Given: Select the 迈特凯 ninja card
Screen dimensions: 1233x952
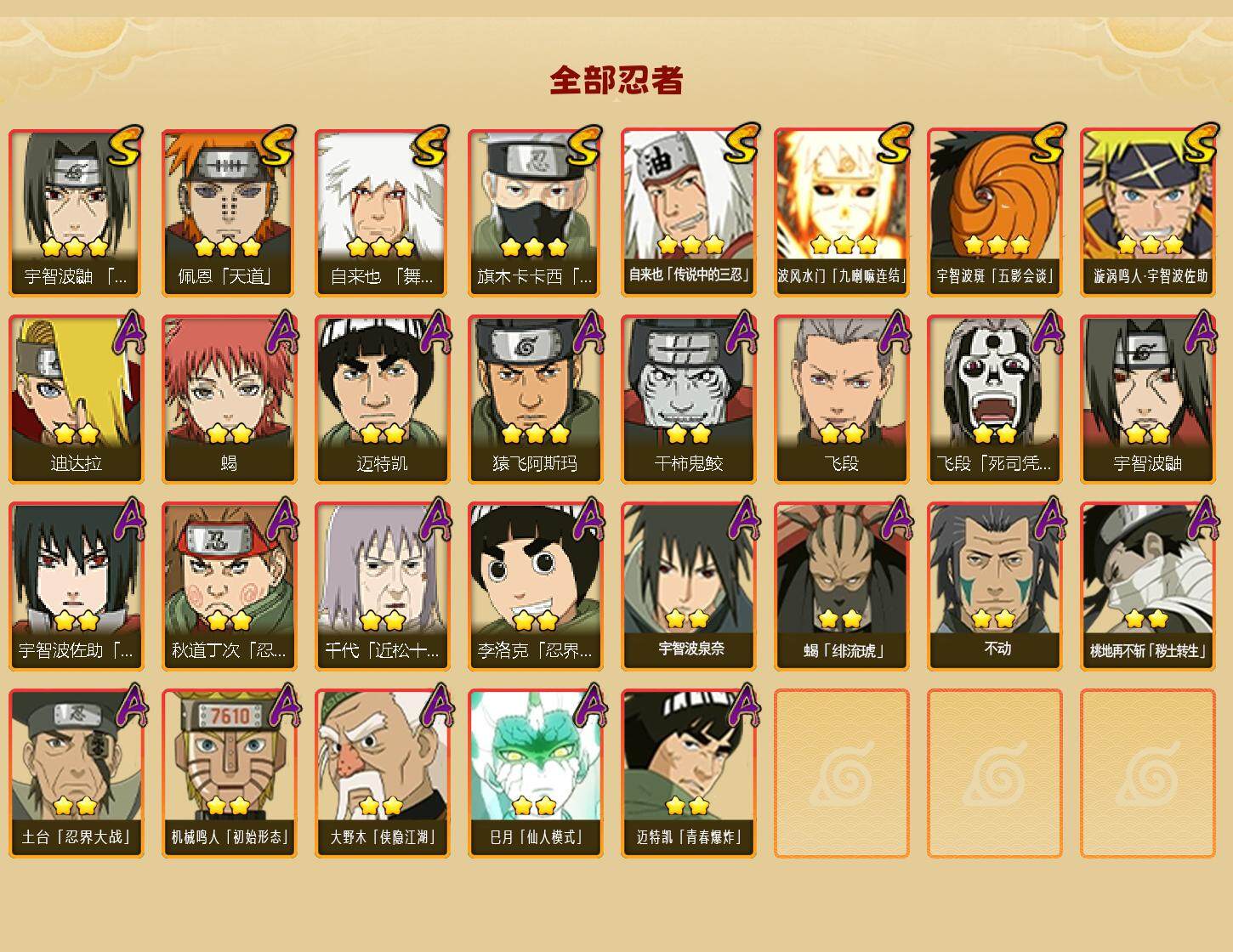Looking at the screenshot, I should [x=382, y=399].
